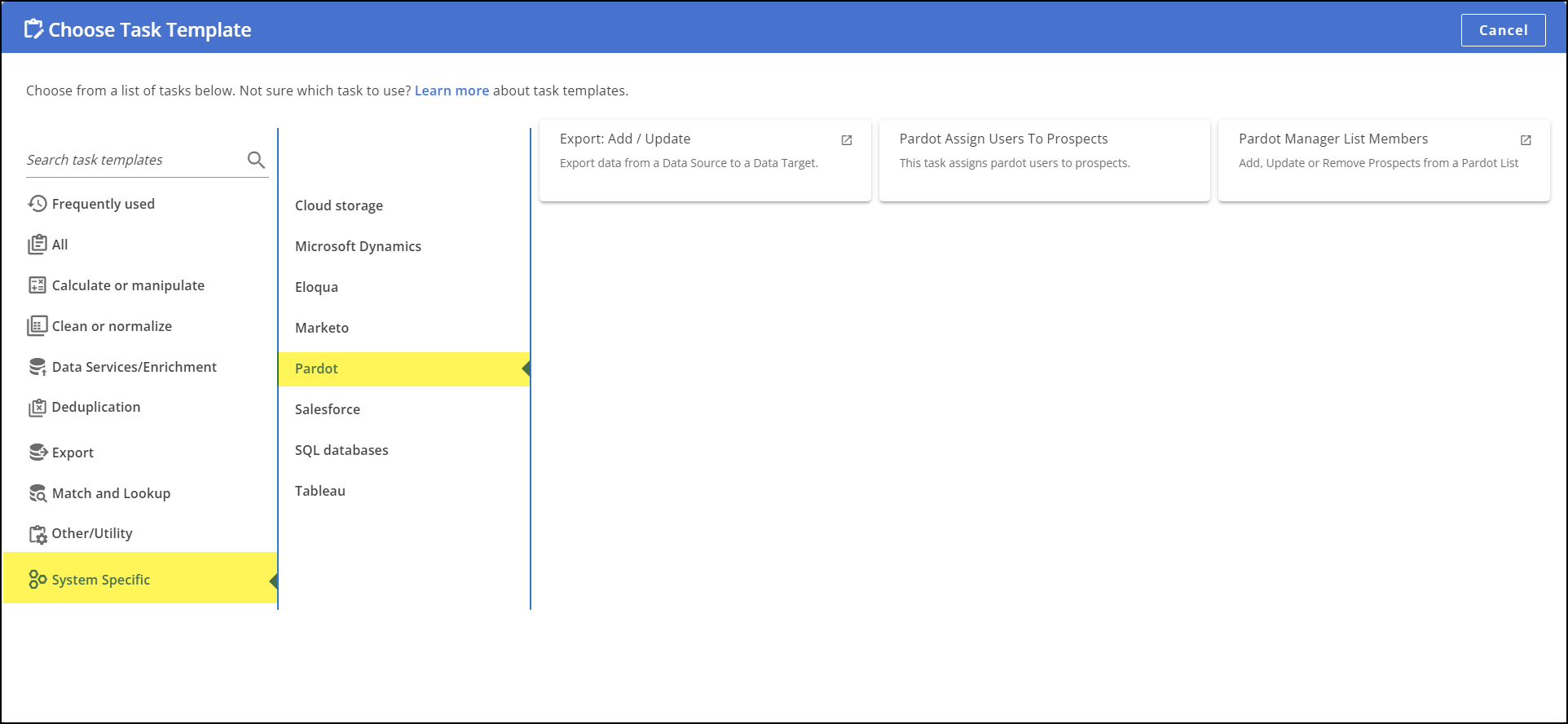Screen dimensions: 1568x724
Task: Click 'Add, Update or Remove Prospects' description
Action: (1379, 163)
